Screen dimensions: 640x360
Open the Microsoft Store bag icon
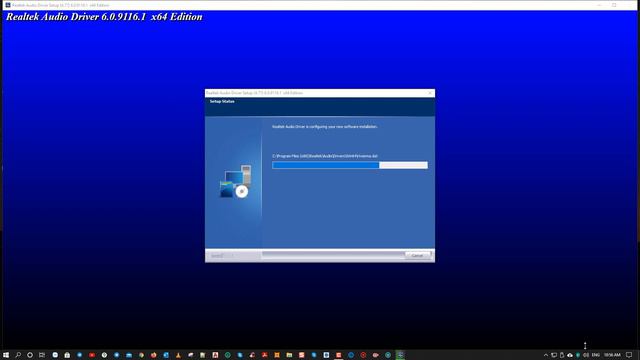click(x=67, y=355)
